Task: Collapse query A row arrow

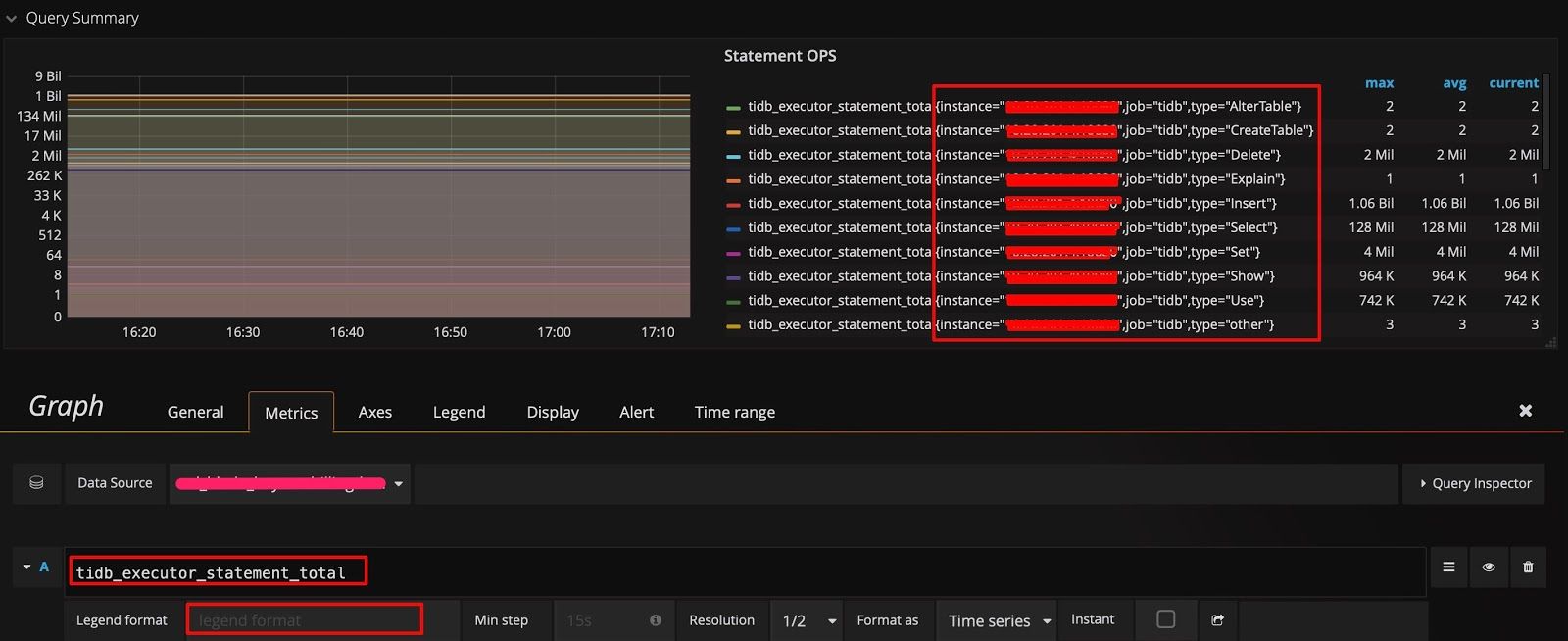Action: (27, 567)
